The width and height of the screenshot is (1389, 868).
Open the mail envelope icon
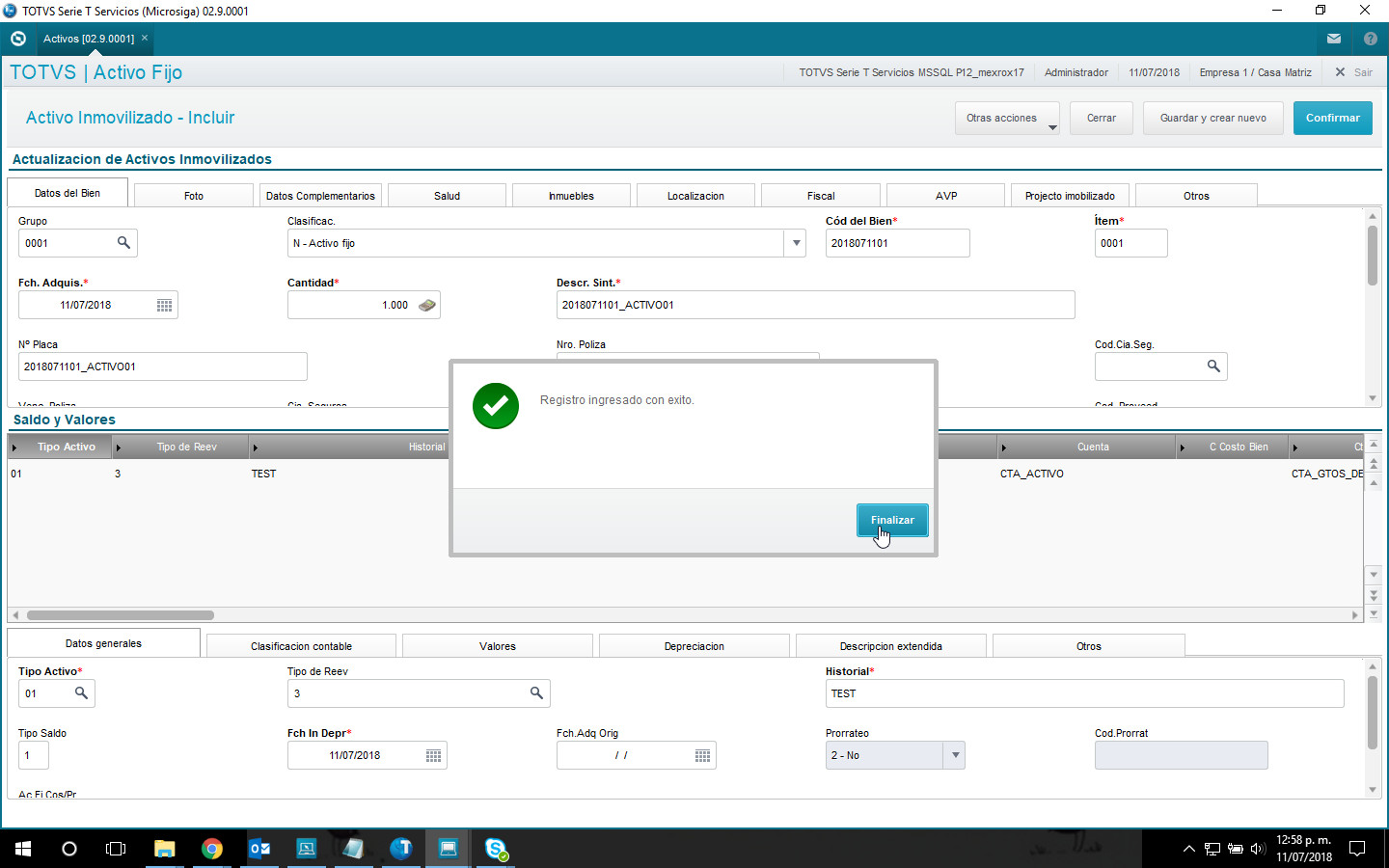1334,39
